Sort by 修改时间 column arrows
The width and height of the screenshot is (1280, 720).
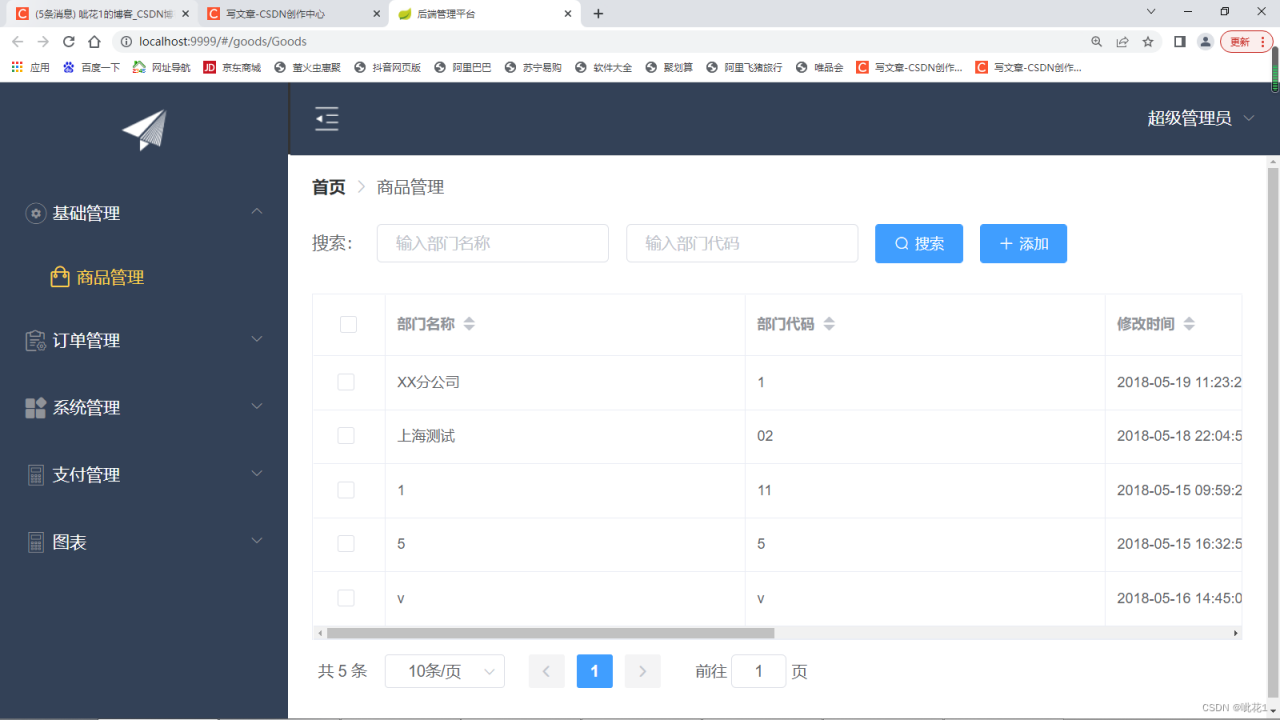point(1189,324)
